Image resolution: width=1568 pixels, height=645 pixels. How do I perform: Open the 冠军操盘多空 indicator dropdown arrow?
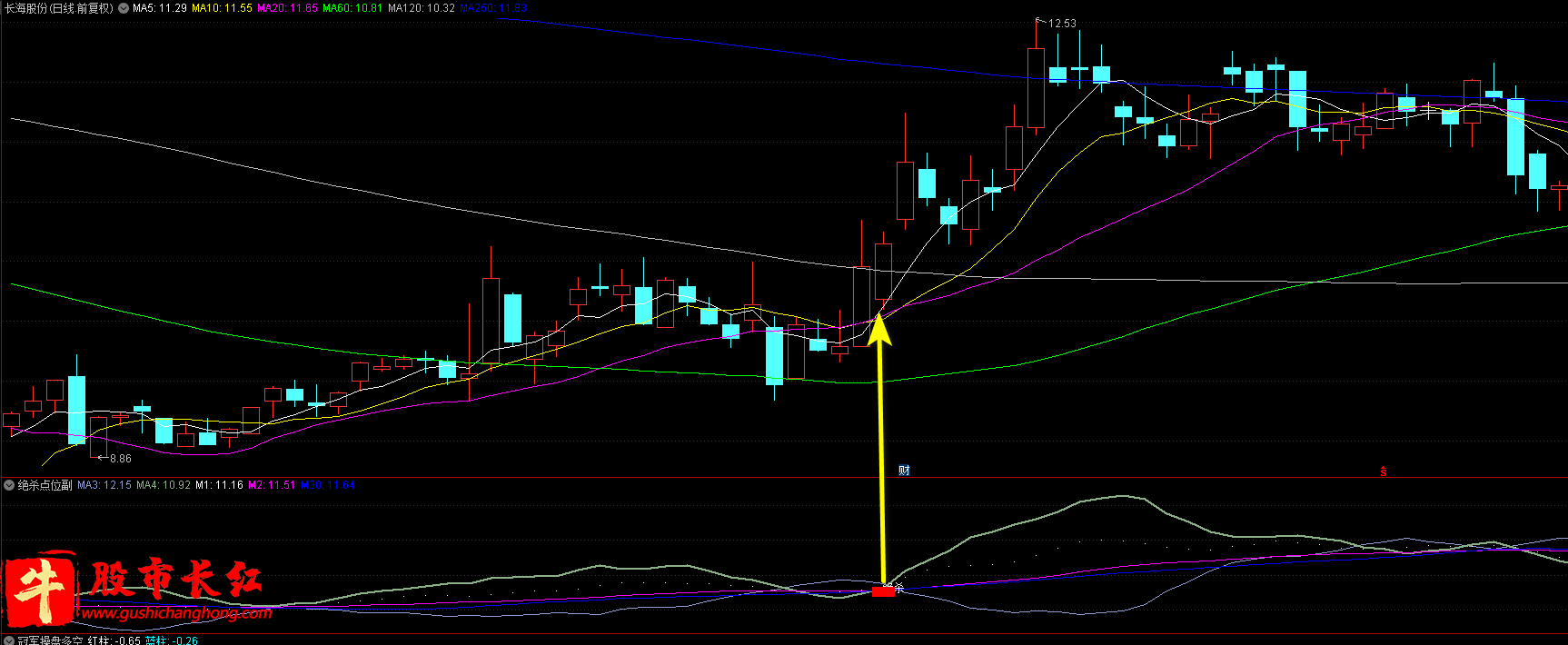tap(10, 640)
